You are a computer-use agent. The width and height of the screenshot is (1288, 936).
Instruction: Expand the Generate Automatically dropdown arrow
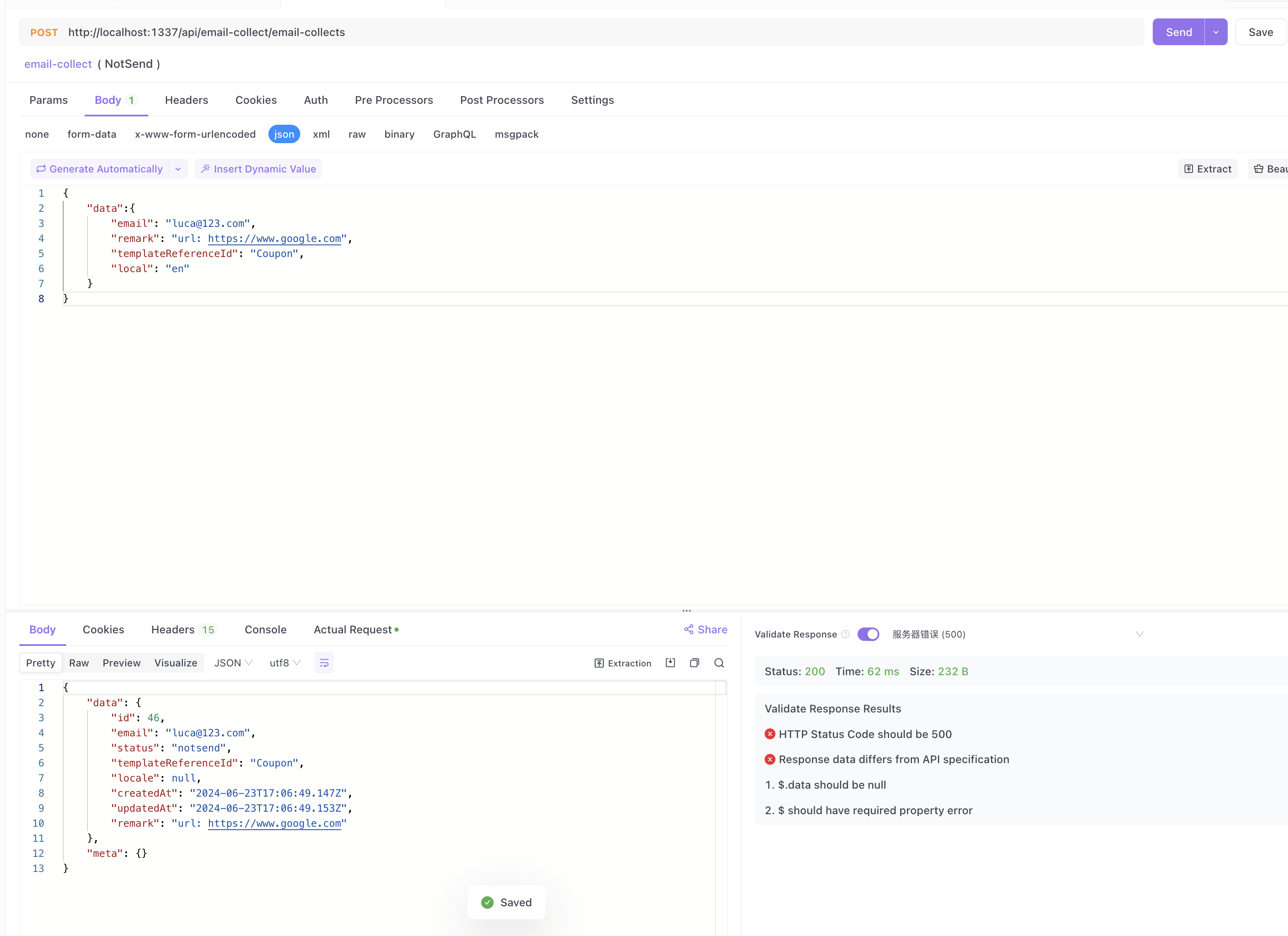point(178,169)
